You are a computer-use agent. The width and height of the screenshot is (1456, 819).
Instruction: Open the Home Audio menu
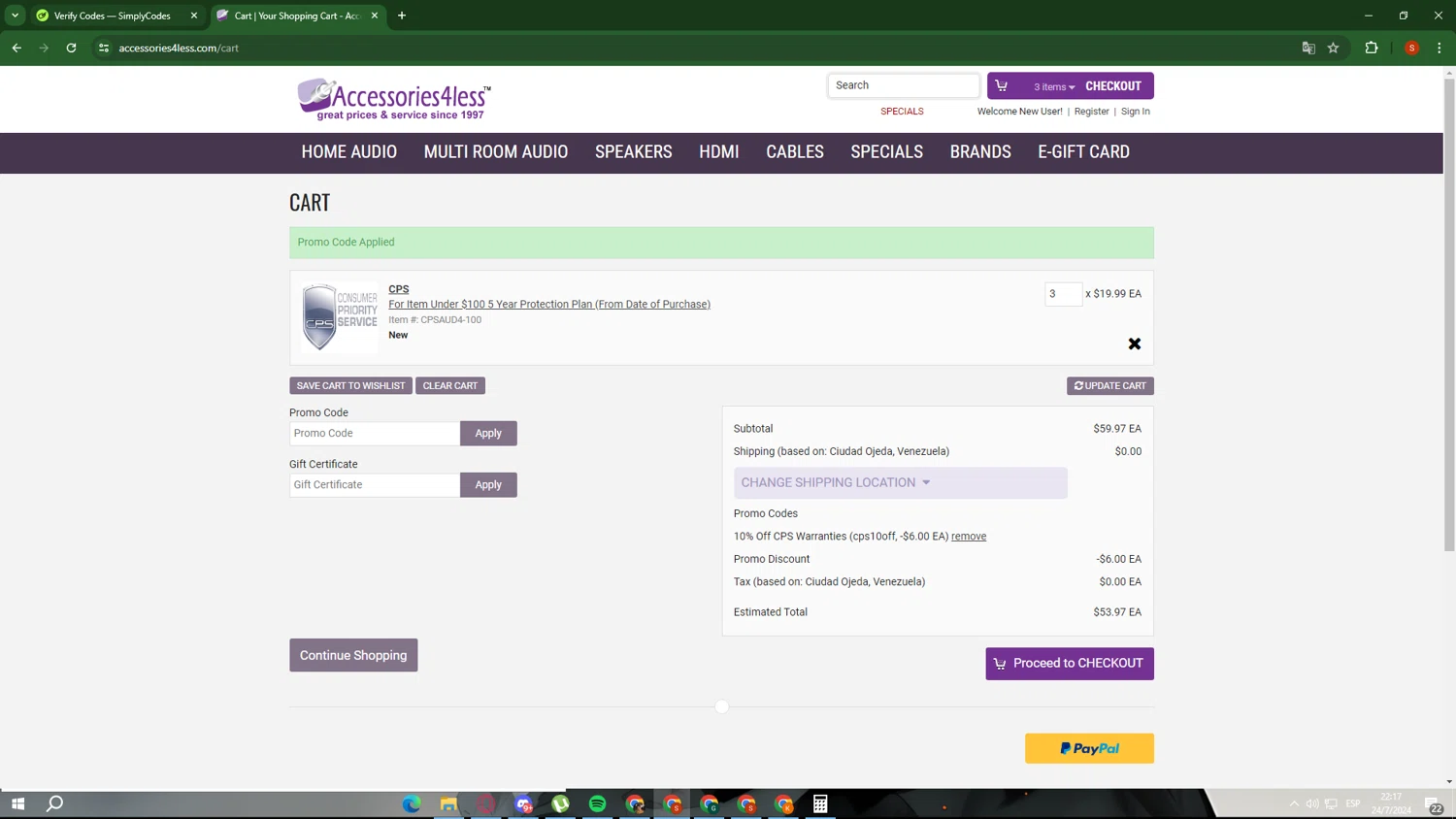pos(349,152)
